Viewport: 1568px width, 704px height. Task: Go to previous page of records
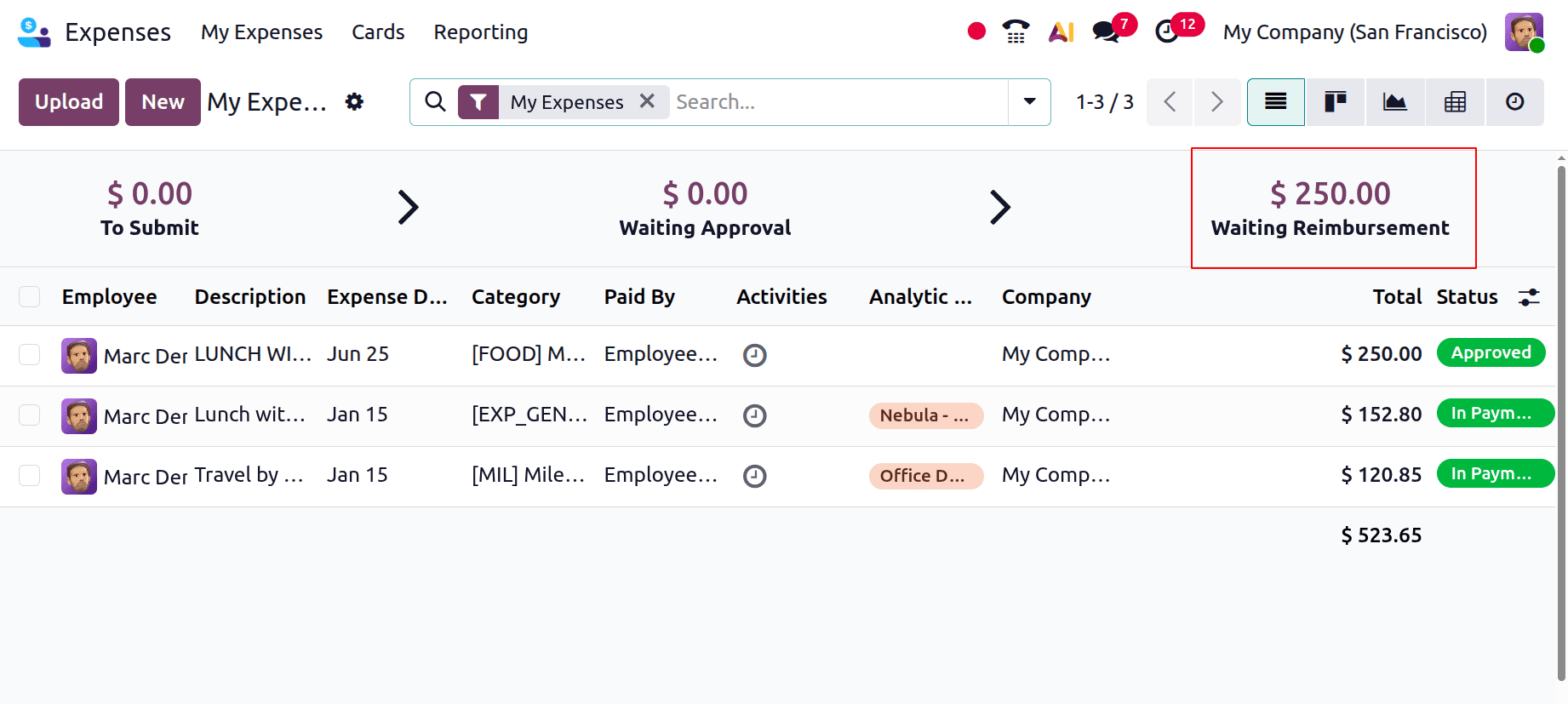pyautogui.click(x=1170, y=102)
